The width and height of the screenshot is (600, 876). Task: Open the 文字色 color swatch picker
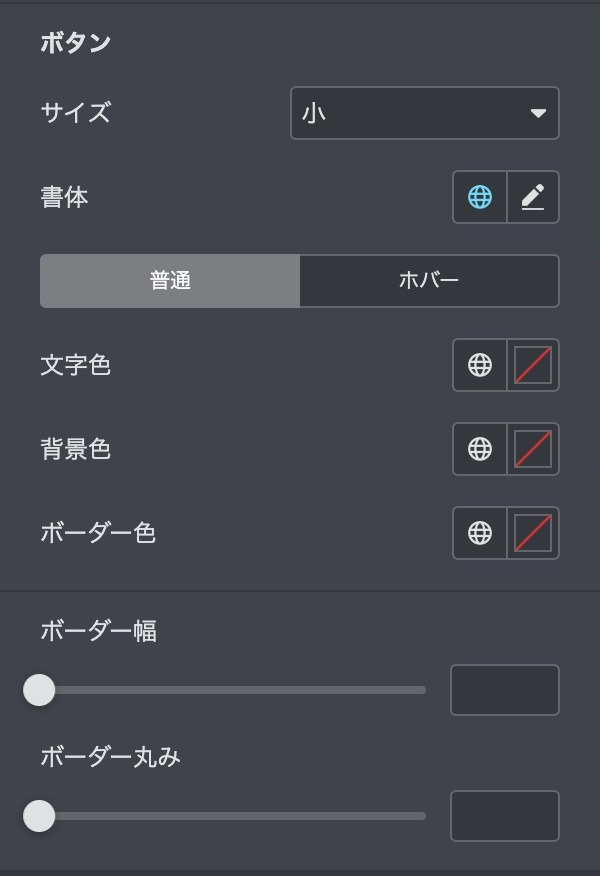tap(533, 365)
